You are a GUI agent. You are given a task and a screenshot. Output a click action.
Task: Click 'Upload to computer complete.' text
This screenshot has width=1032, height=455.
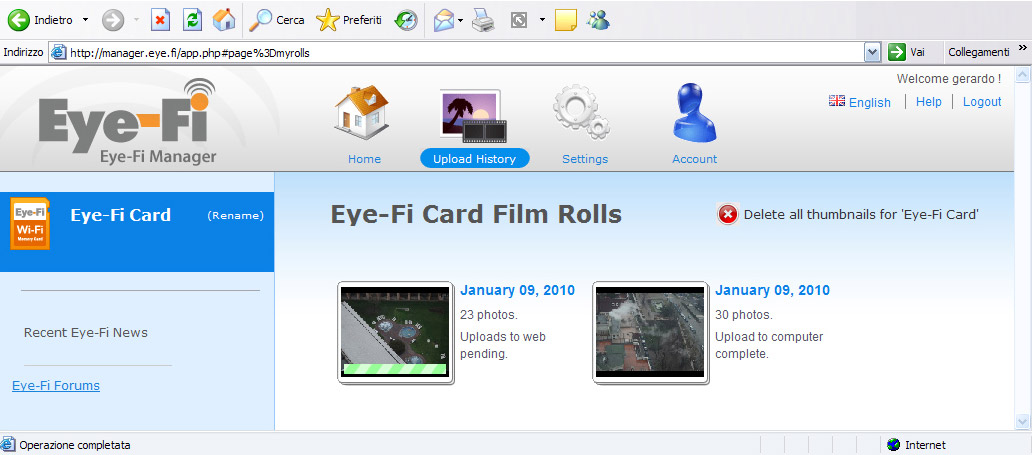769,345
